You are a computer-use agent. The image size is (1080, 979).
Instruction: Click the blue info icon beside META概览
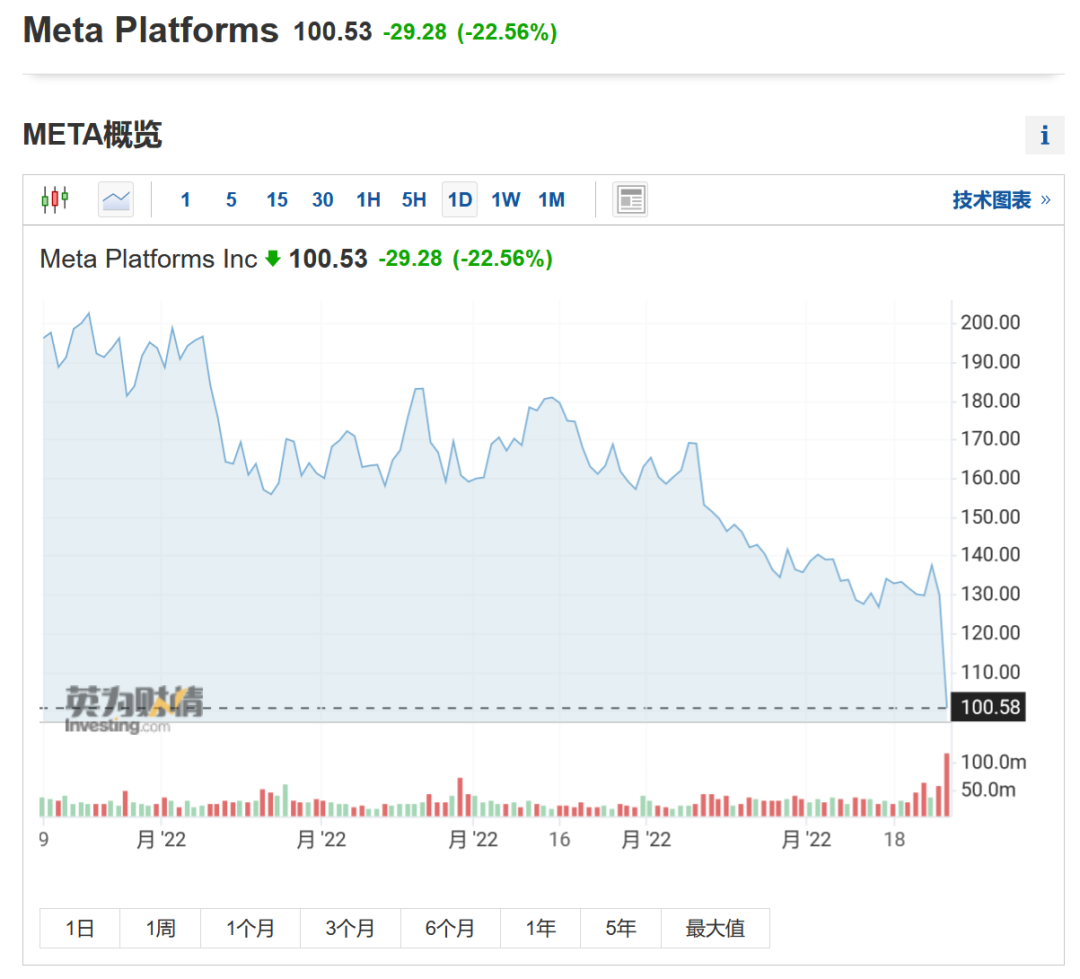pyautogui.click(x=1045, y=135)
